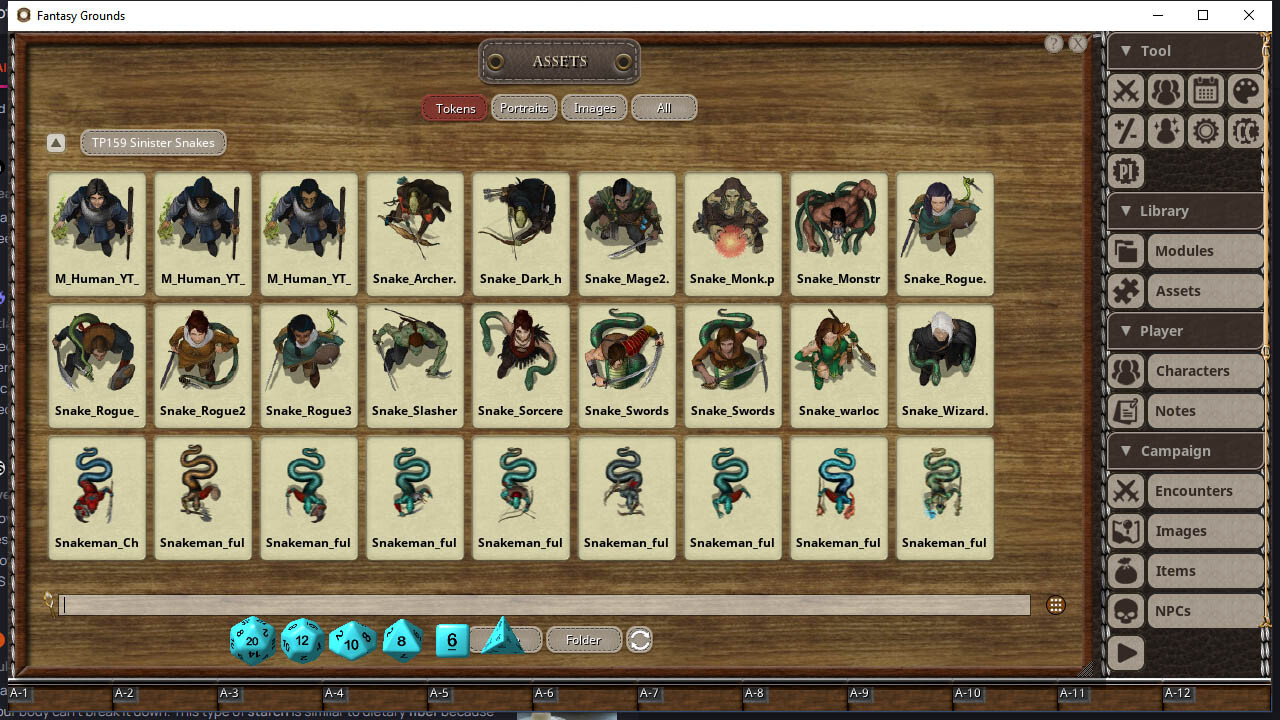Open the Options gear icon
The width and height of the screenshot is (1280, 720).
1206,131
